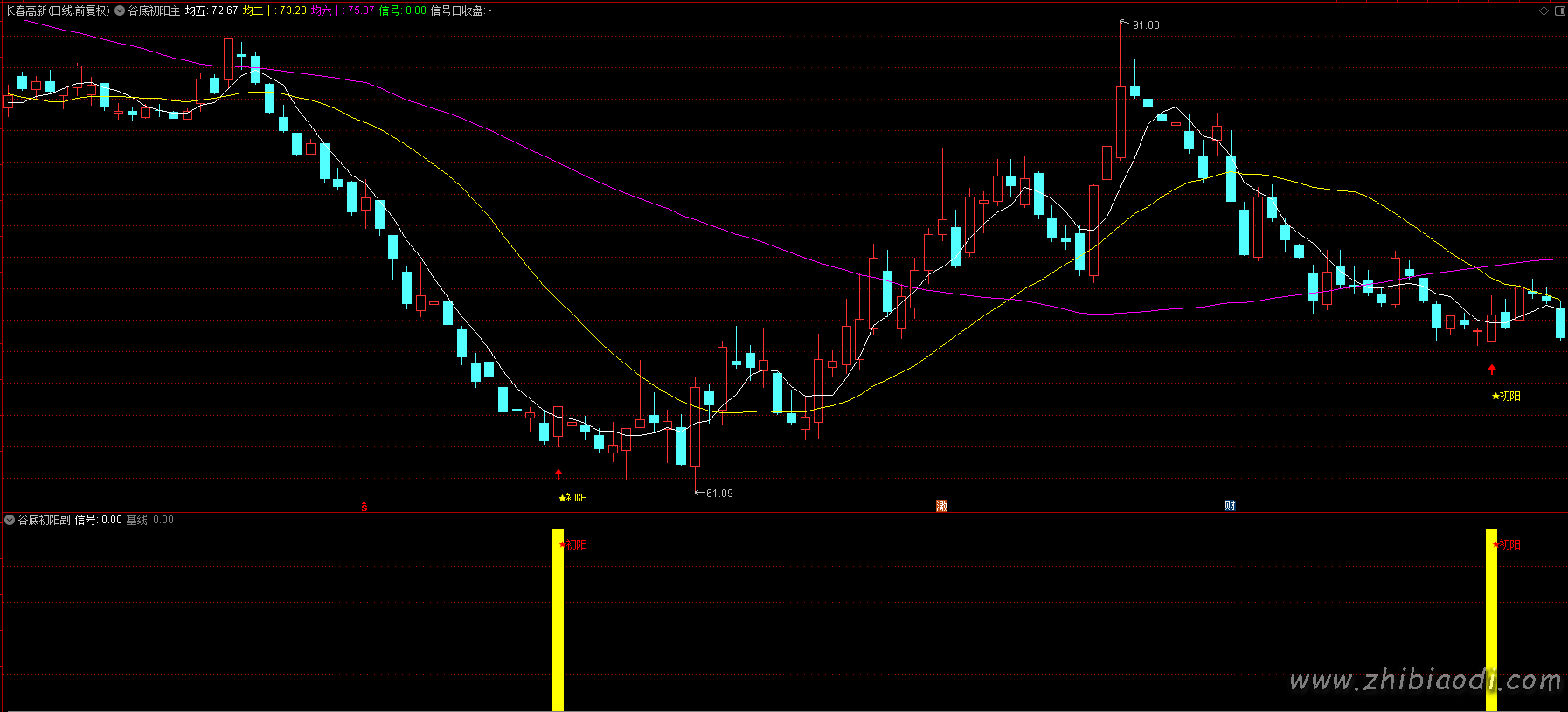Click the red S marker on the timeline
Screen dimensions: 1568x712
tap(364, 507)
